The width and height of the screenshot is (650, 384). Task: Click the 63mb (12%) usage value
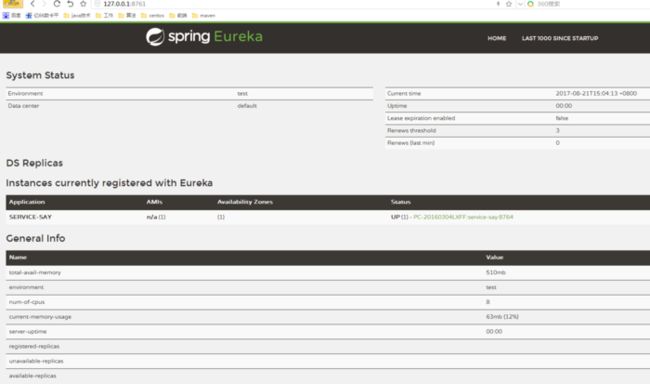(502, 317)
